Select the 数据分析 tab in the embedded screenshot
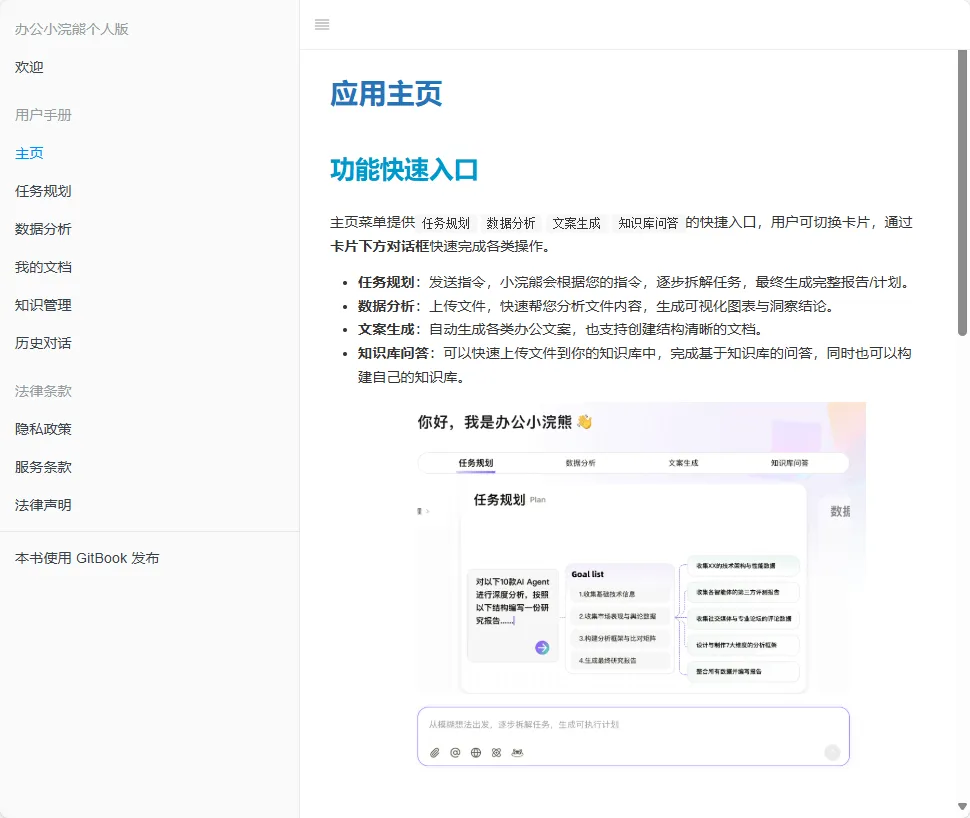Image resolution: width=970 pixels, height=818 pixels. (580, 463)
